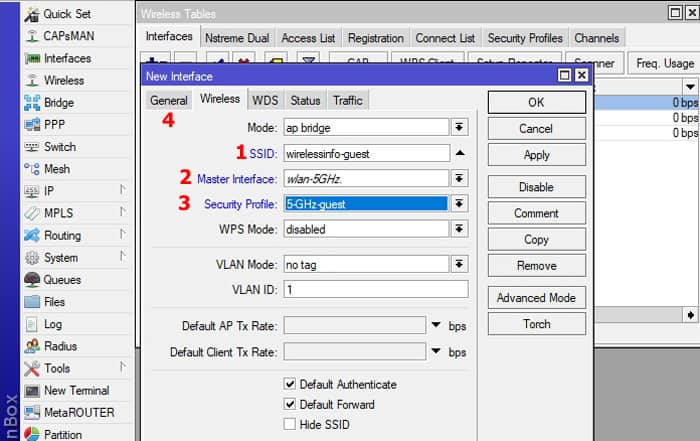Open the Registration tab in Wireless Tables

[x=375, y=38]
